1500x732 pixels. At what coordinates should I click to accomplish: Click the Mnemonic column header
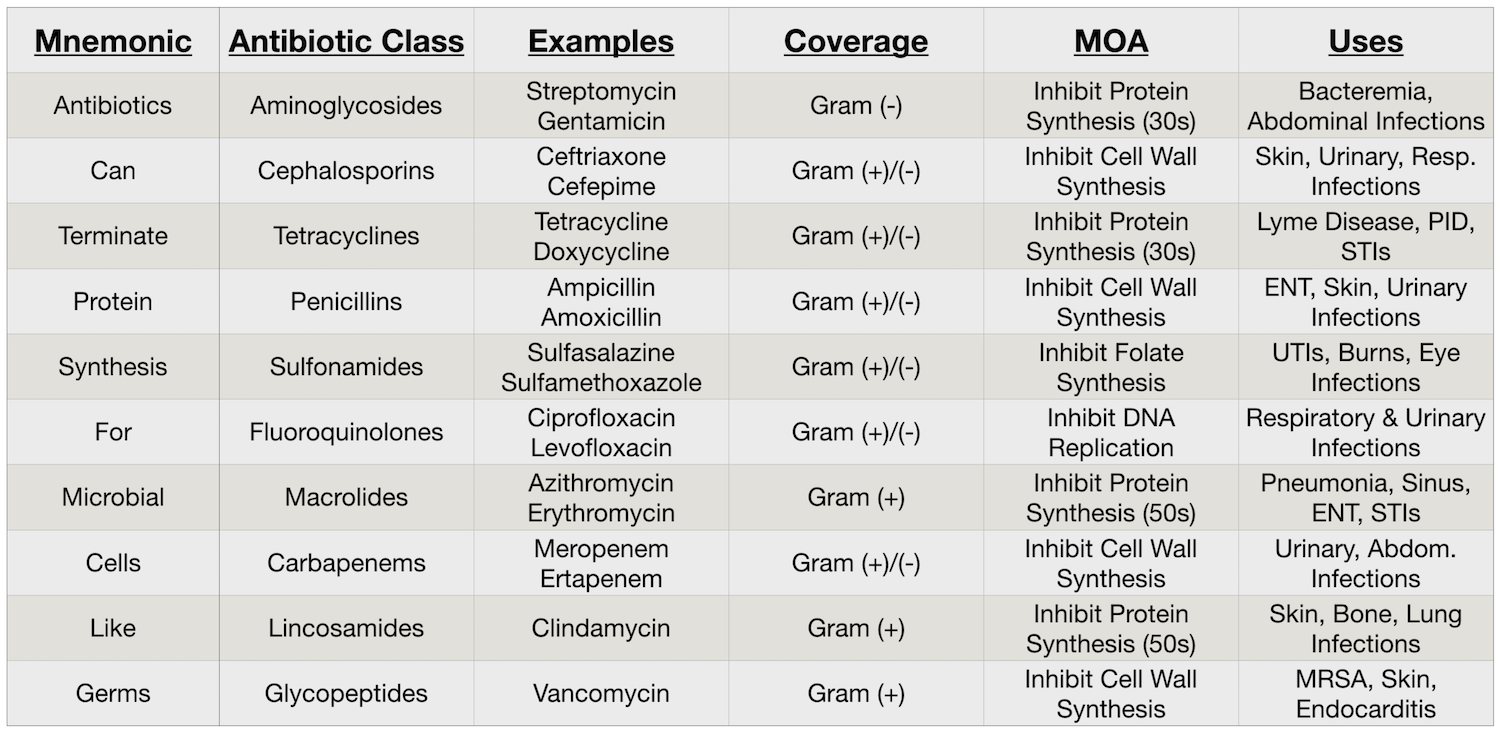pos(113,41)
